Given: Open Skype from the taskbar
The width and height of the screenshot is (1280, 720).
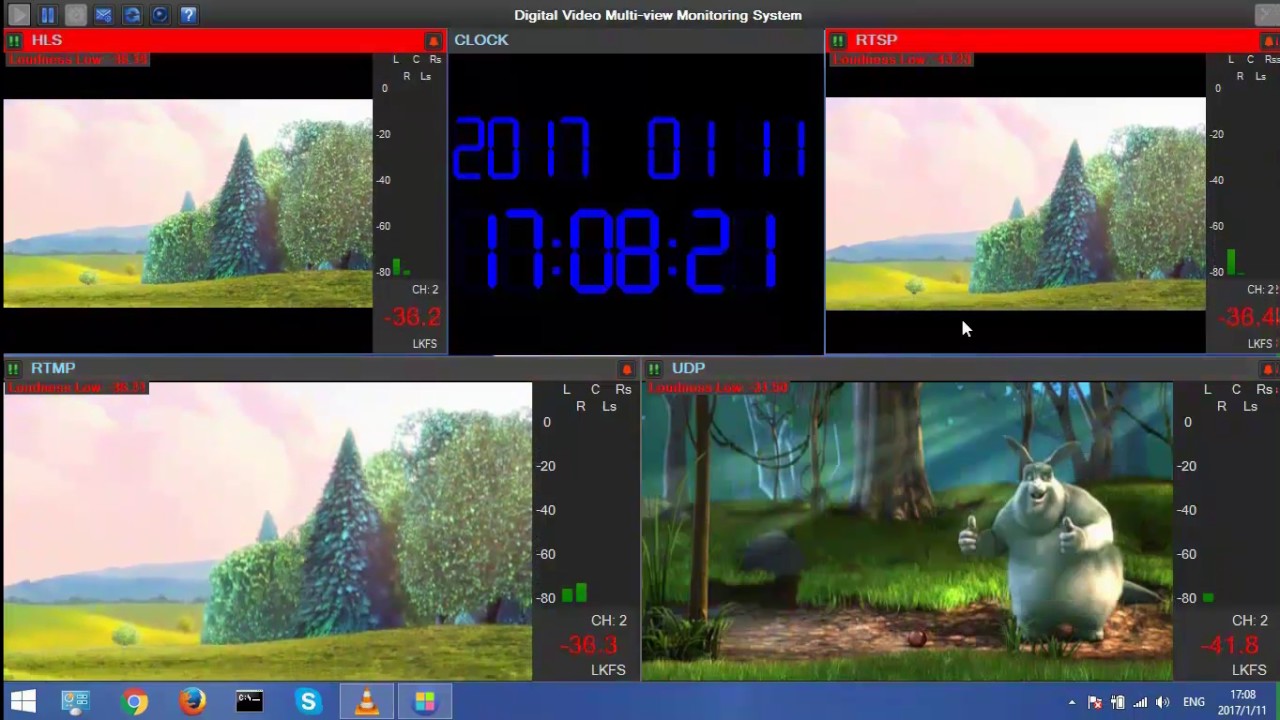Looking at the screenshot, I should point(308,701).
